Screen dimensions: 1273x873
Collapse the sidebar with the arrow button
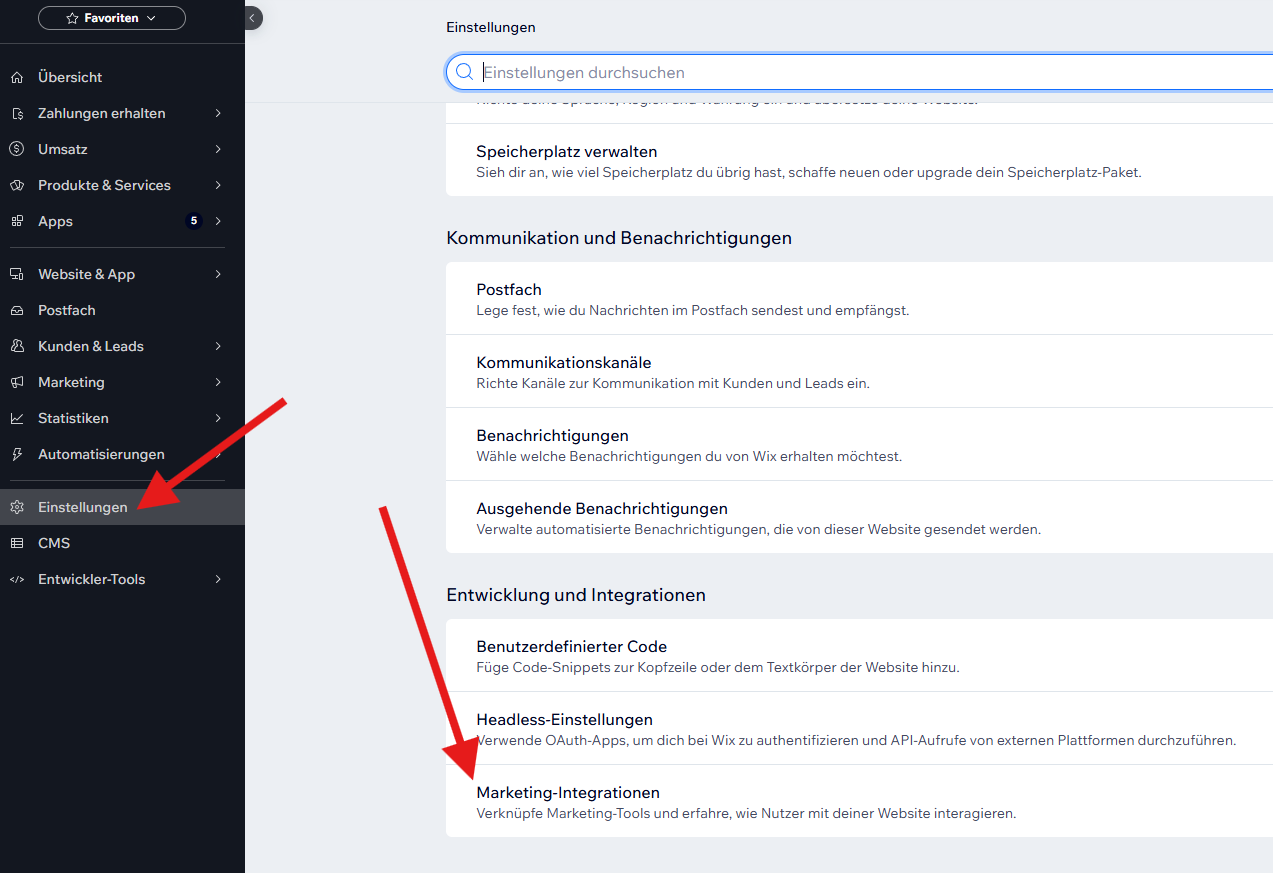(252, 17)
